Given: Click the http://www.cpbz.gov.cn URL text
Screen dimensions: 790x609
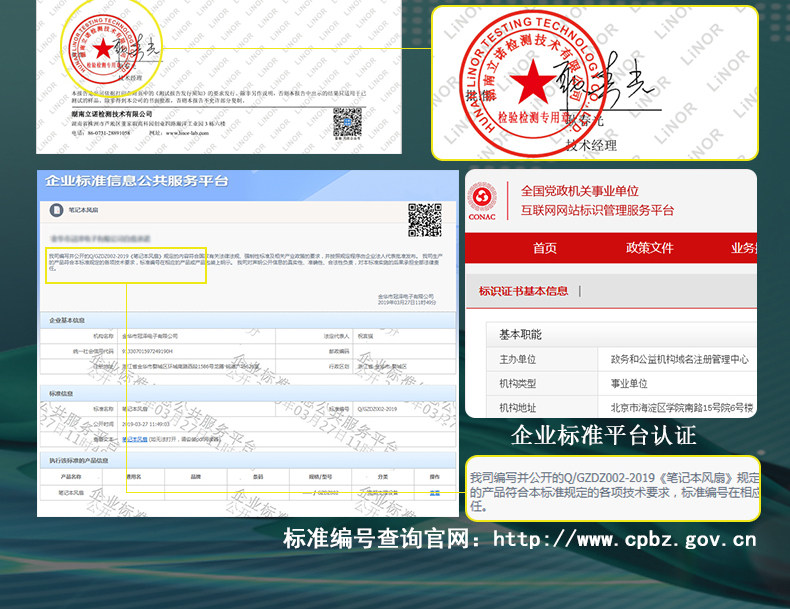Looking at the screenshot, I should pyautogui.click(x=624, y=539).
